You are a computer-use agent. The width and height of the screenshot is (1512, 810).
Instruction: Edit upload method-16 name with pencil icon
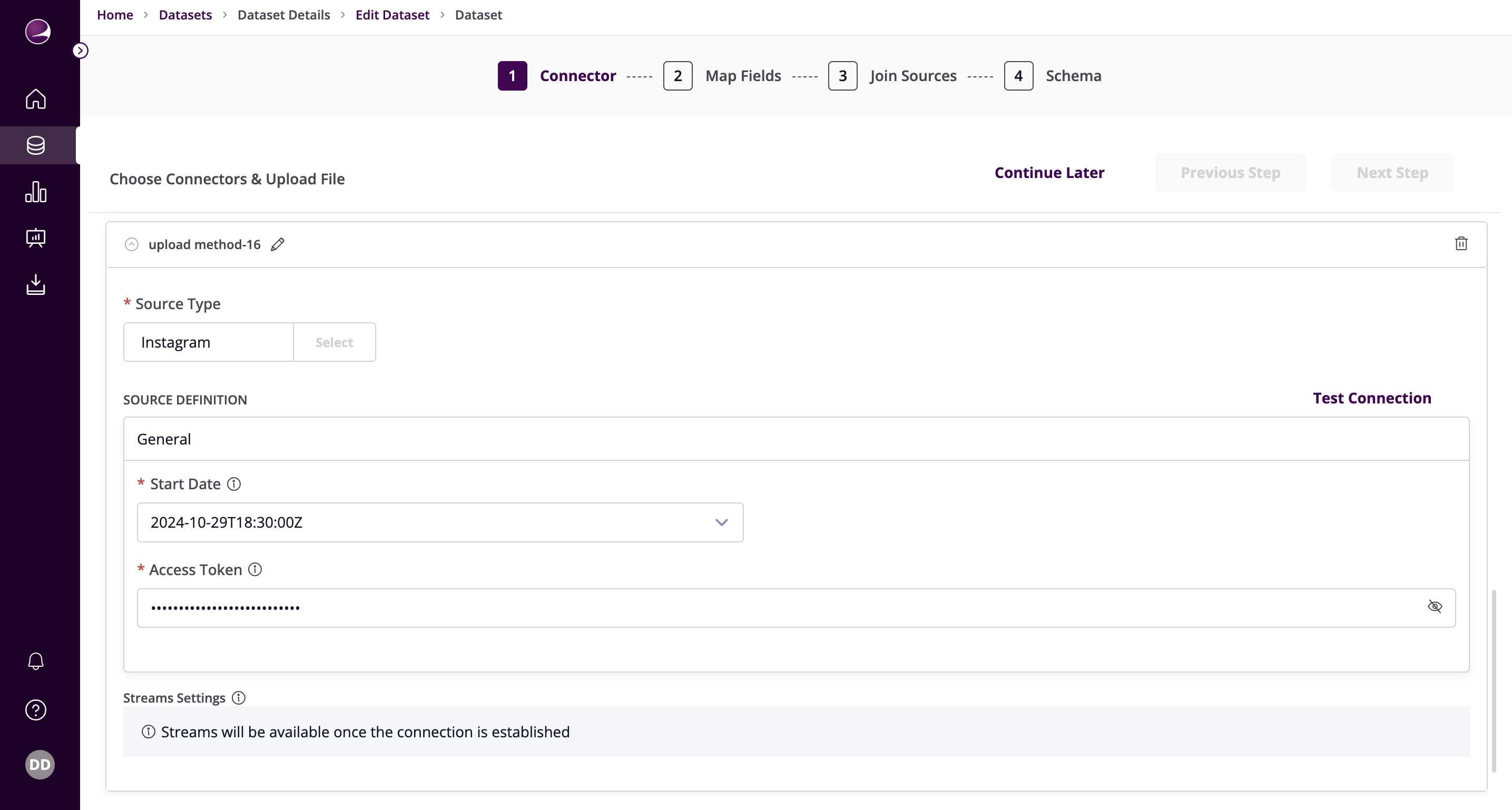tap(278, 244)
